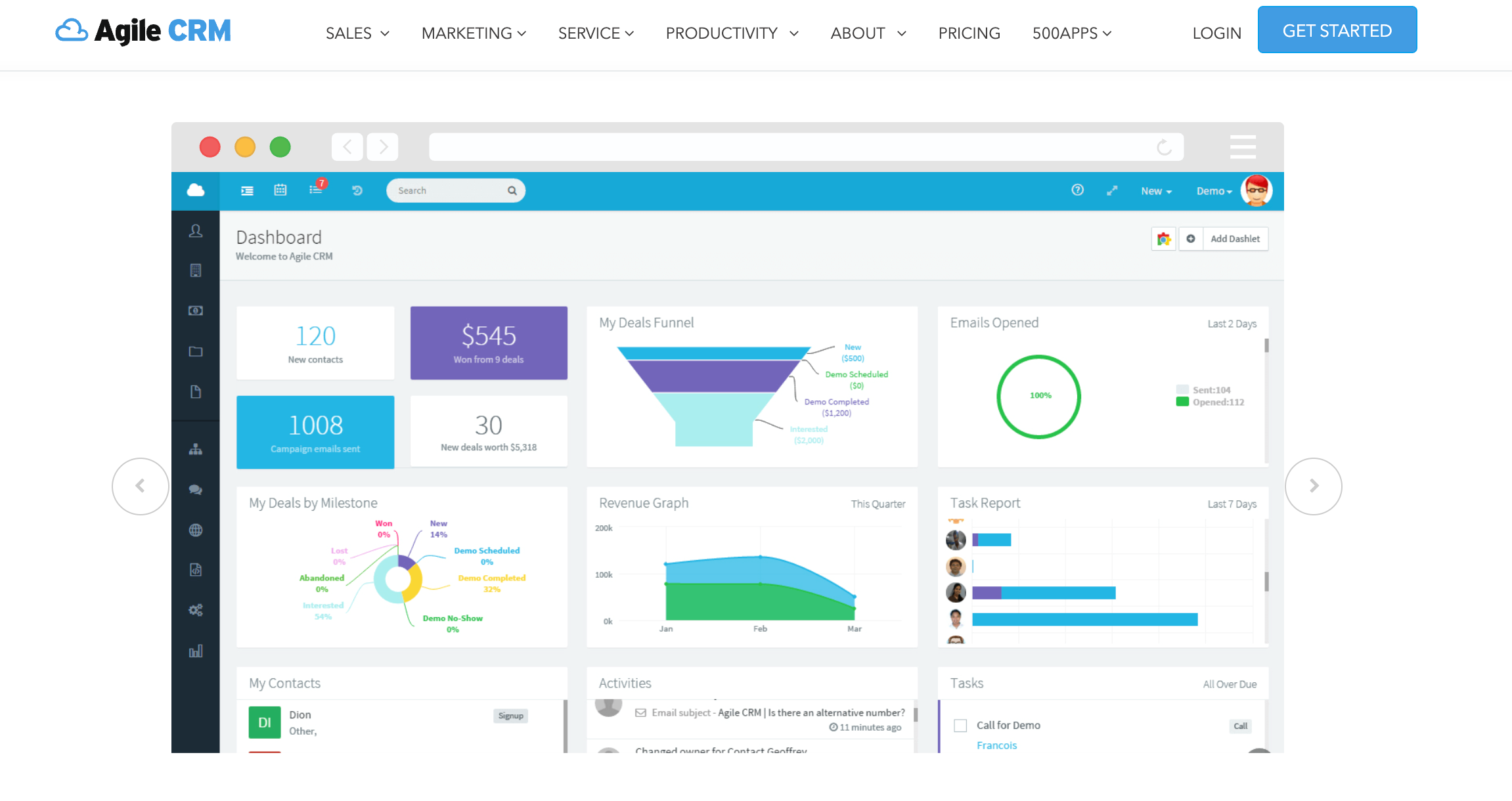The height and width of the screenshot is (801, 1512).
Task: Select the globe icon in the sidebar
Action: [196, 530]
